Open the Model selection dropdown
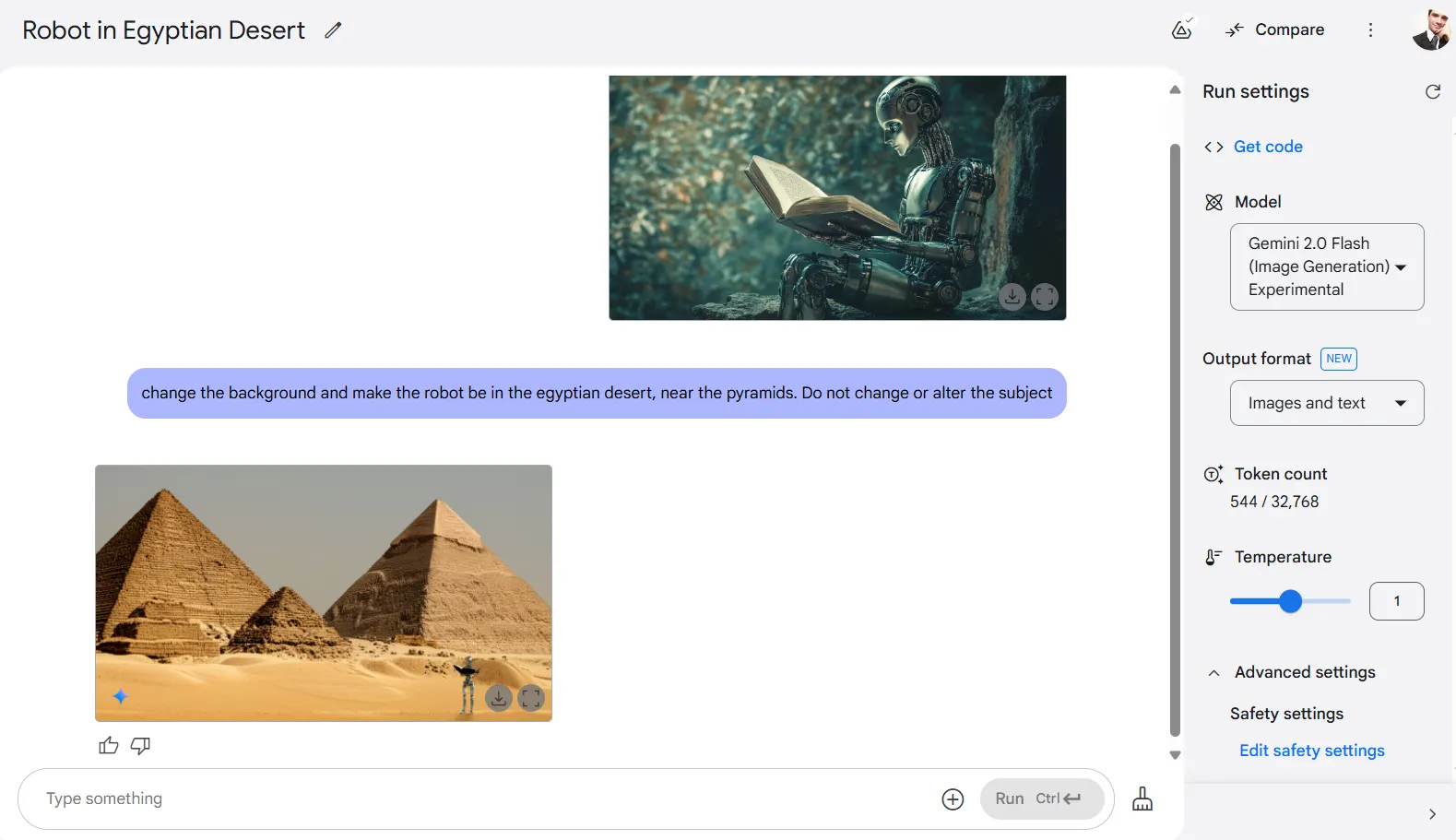The image size is (1456, 840). click(1326, 266)
